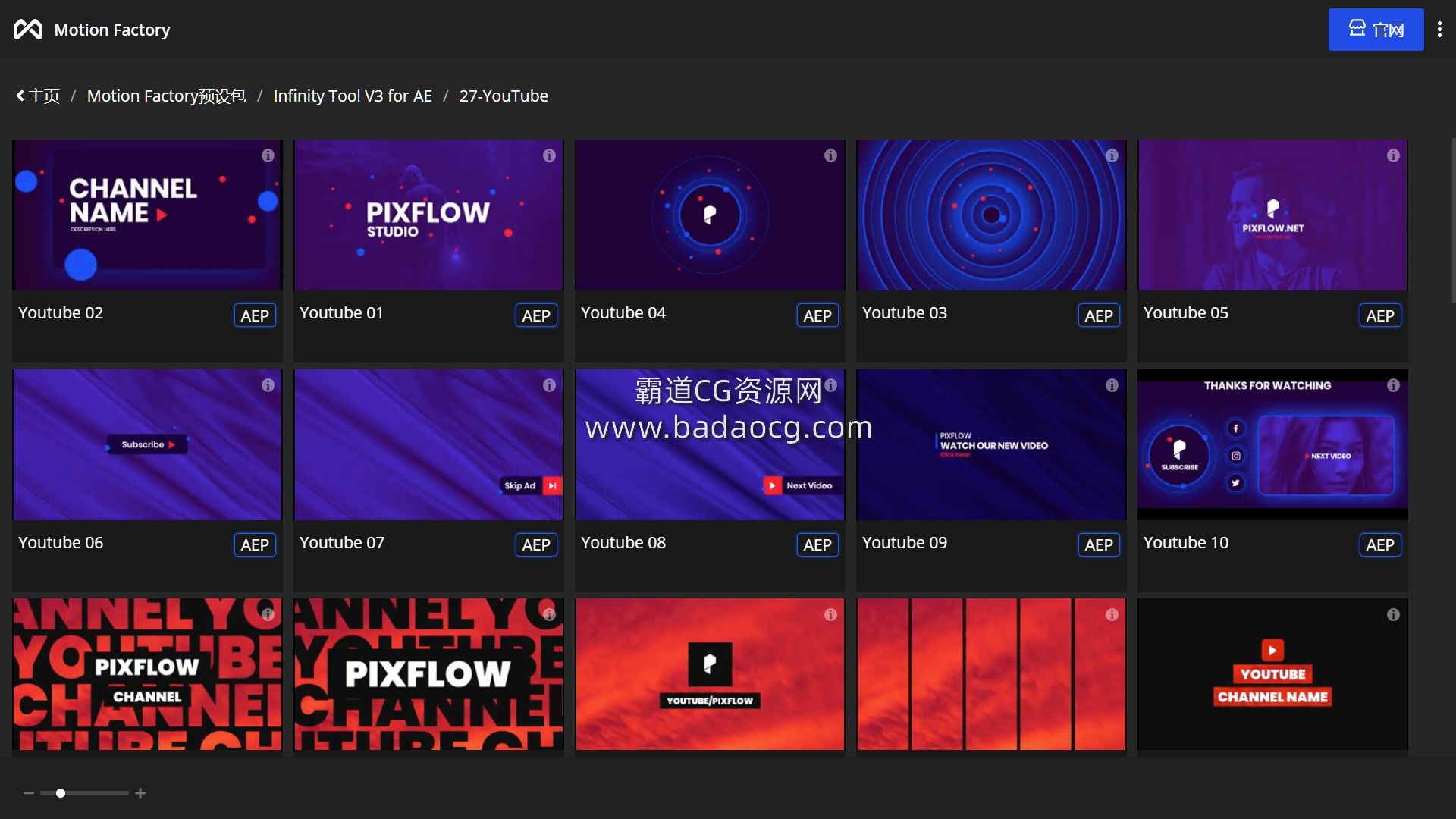The image size is (1456, 819).
Task: Show info on red PIXFLOW CHANNEL thumbnail
Action: [268, 614]
